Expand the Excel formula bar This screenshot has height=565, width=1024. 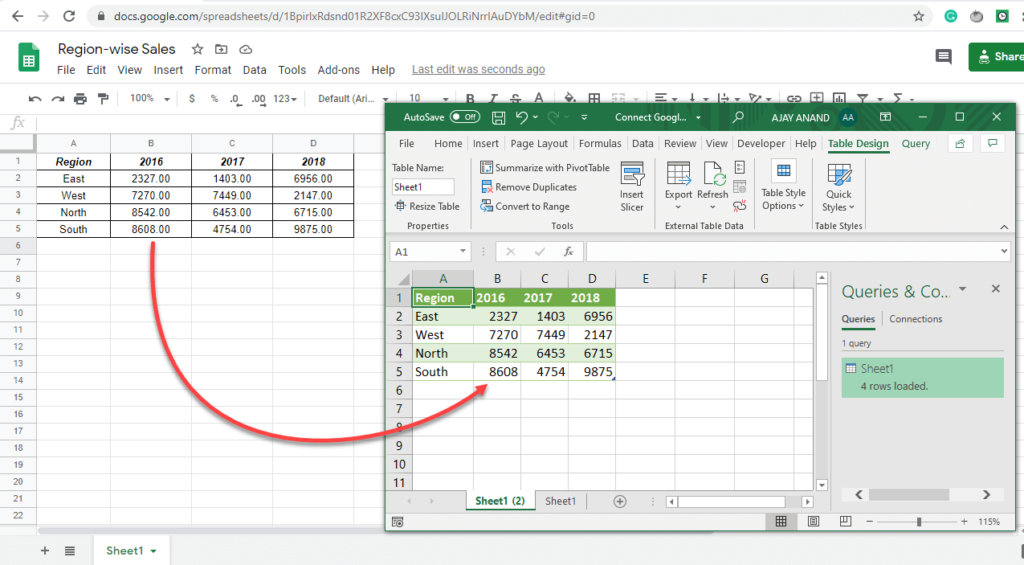tap(1004, 251)
